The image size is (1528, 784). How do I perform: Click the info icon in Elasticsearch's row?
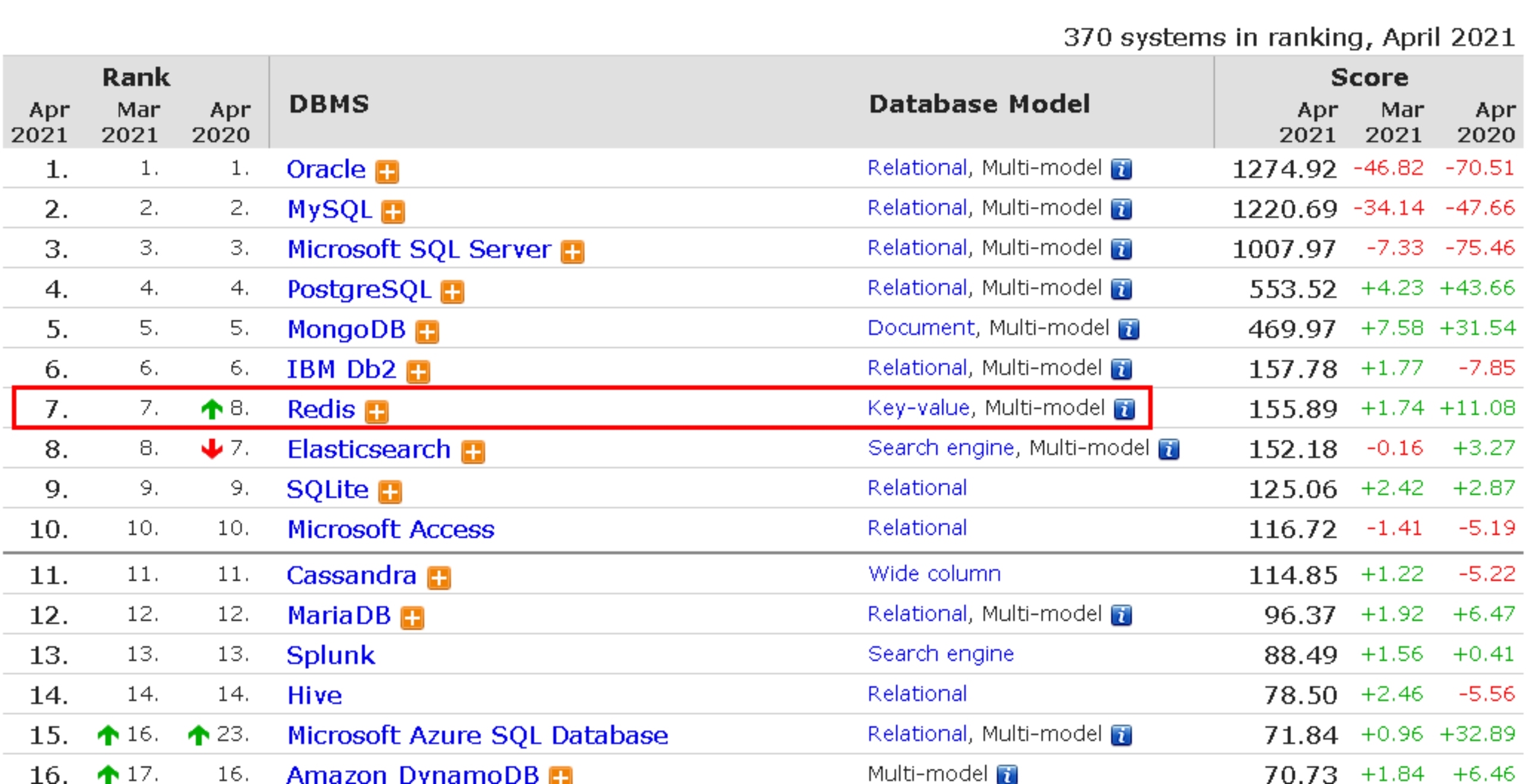tap(1169, 449)
